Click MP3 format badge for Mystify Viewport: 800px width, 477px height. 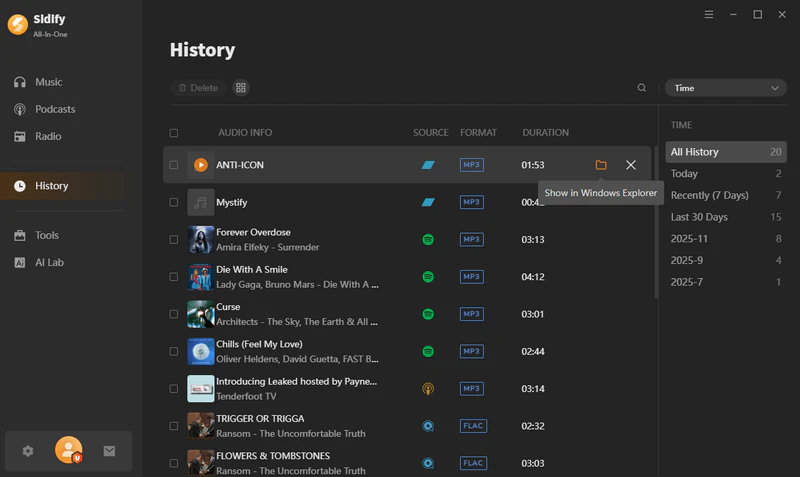pos(471,202)
